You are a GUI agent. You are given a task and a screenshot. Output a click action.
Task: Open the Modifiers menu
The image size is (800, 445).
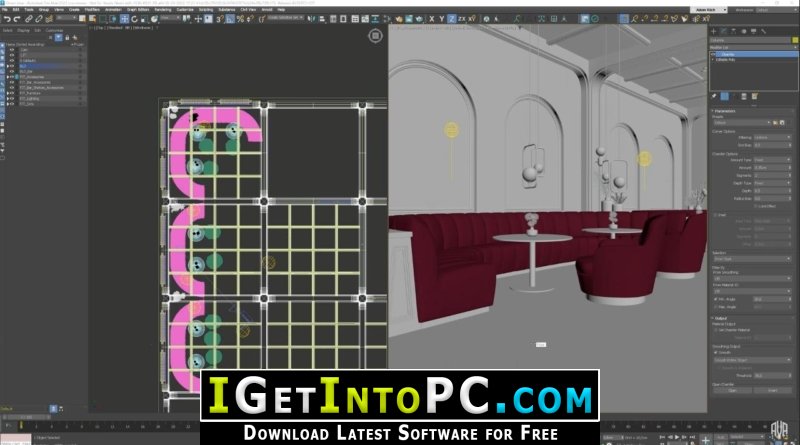92,9
